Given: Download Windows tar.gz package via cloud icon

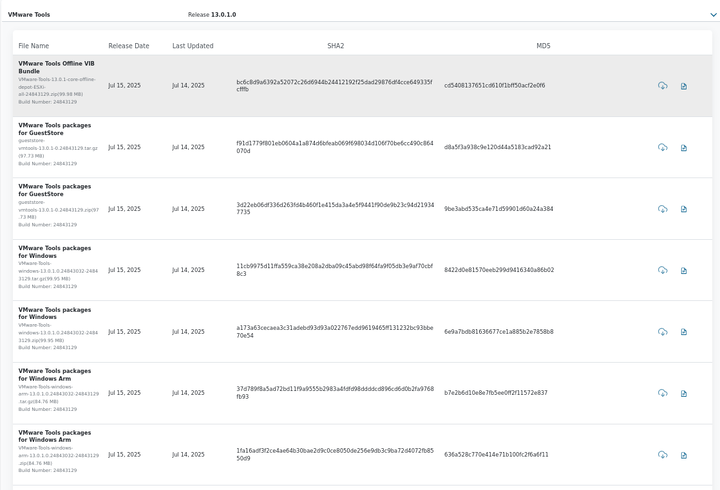Looking at the screenshot, I should tap(663, 270).
